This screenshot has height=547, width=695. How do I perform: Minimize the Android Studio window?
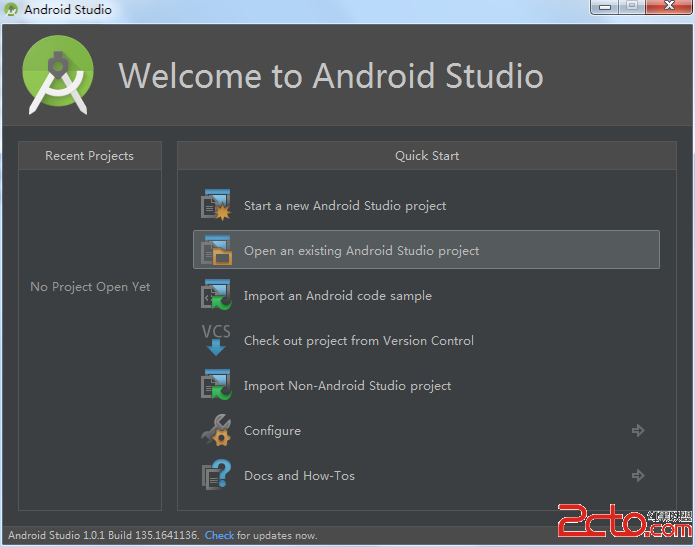tap(605, 7)
